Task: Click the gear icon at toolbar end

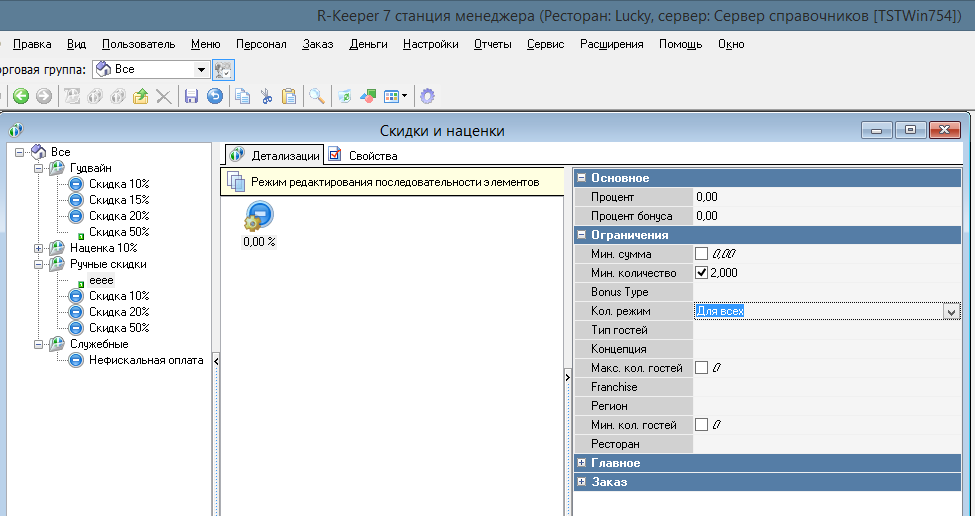Action: click(x=428, y=96)
